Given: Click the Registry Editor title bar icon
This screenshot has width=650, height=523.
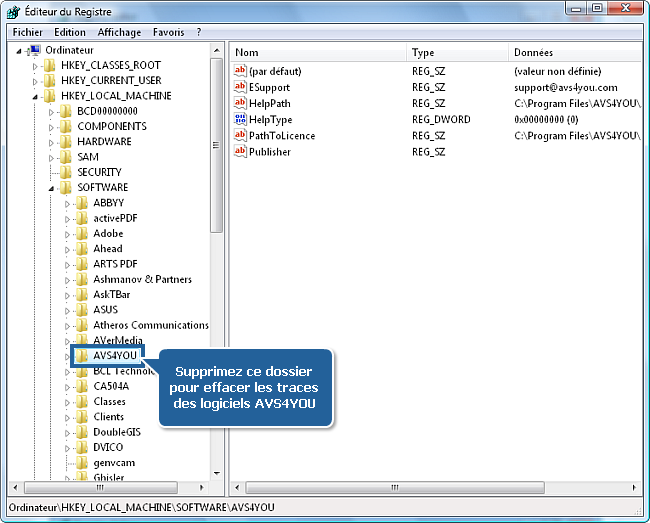Looking at the screenshot, I should pyautogui.click(x=13, y=12).
